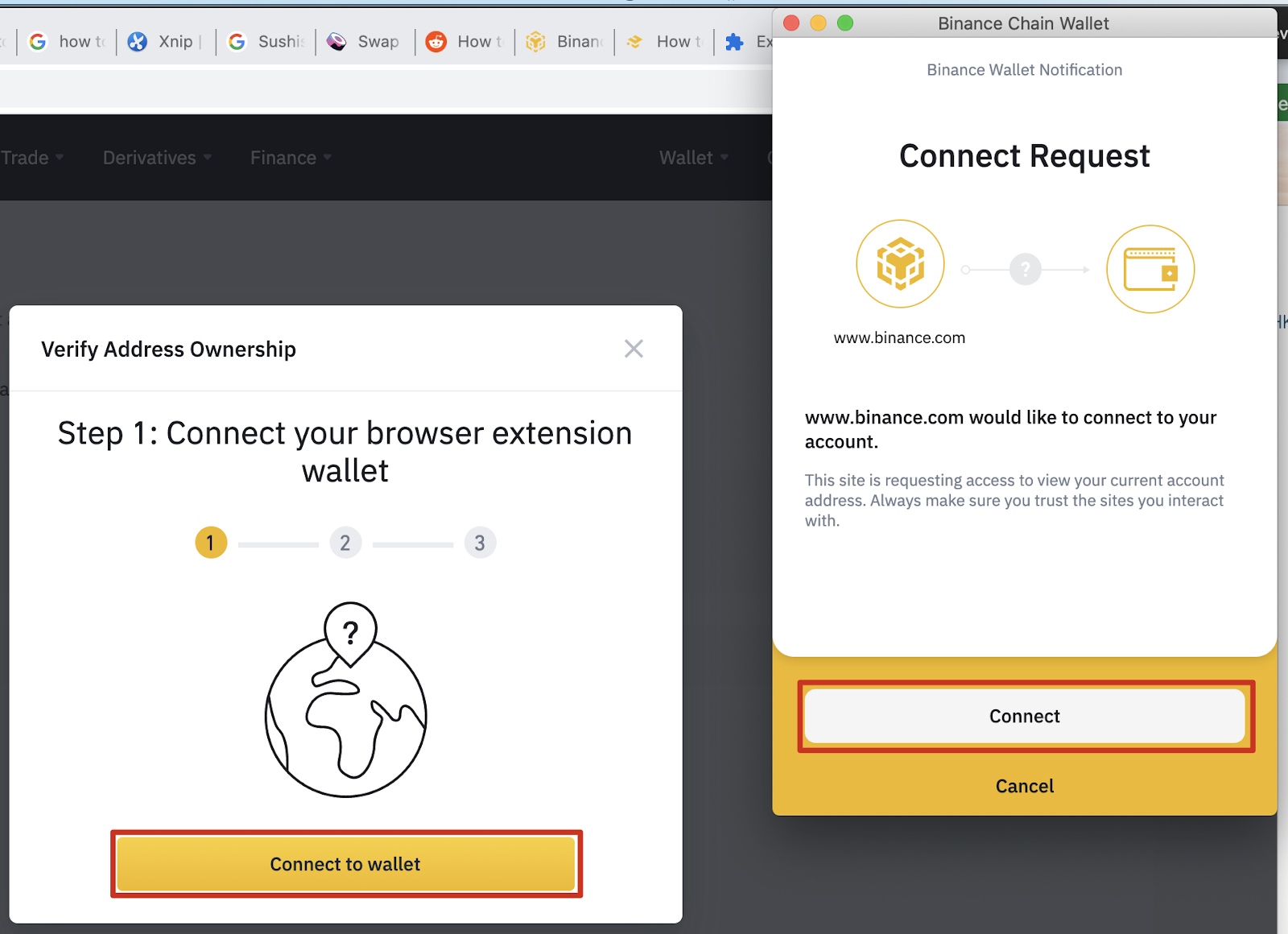Click the Xnip tab favicon
This screenshot has height=934, width=1288.
pyautogui.click(x=138, y=42)
